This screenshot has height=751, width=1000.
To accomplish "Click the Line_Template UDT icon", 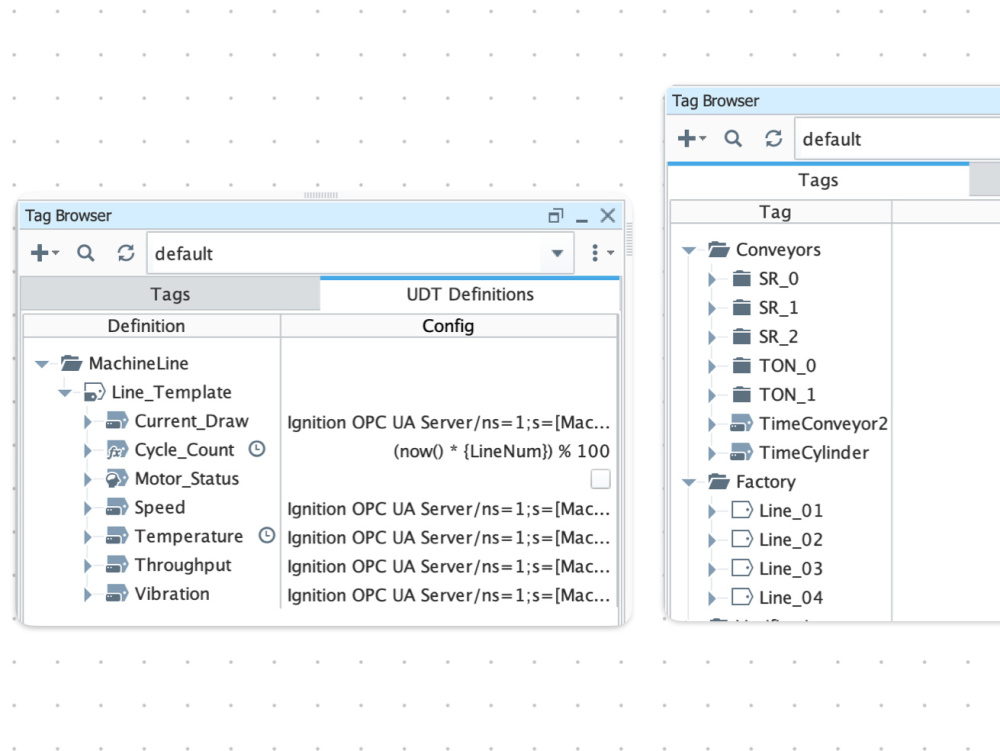I will pyautogui.click(x=94, y=392).
